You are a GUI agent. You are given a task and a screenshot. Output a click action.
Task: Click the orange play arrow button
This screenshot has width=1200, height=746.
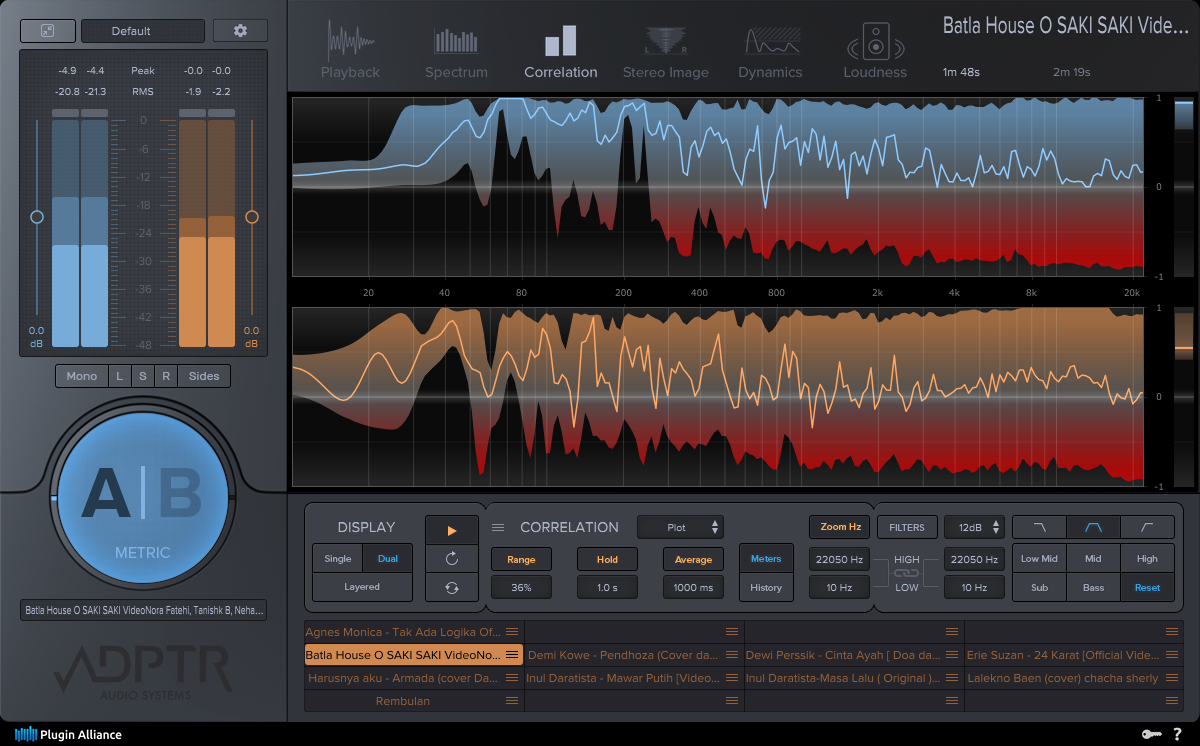[452, 530]
